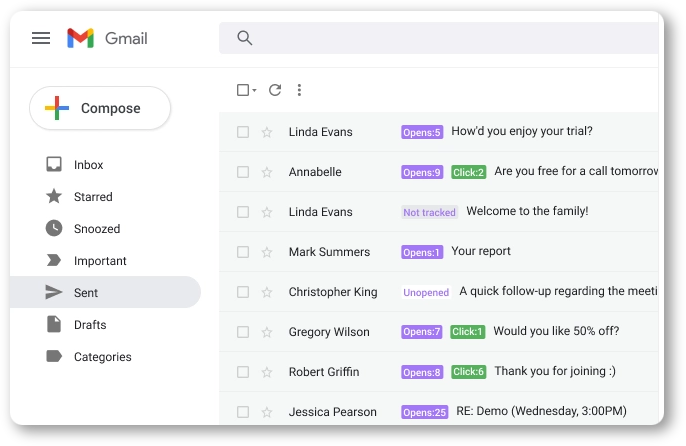Click the Gmail wordmark text

tap(126, 39)
